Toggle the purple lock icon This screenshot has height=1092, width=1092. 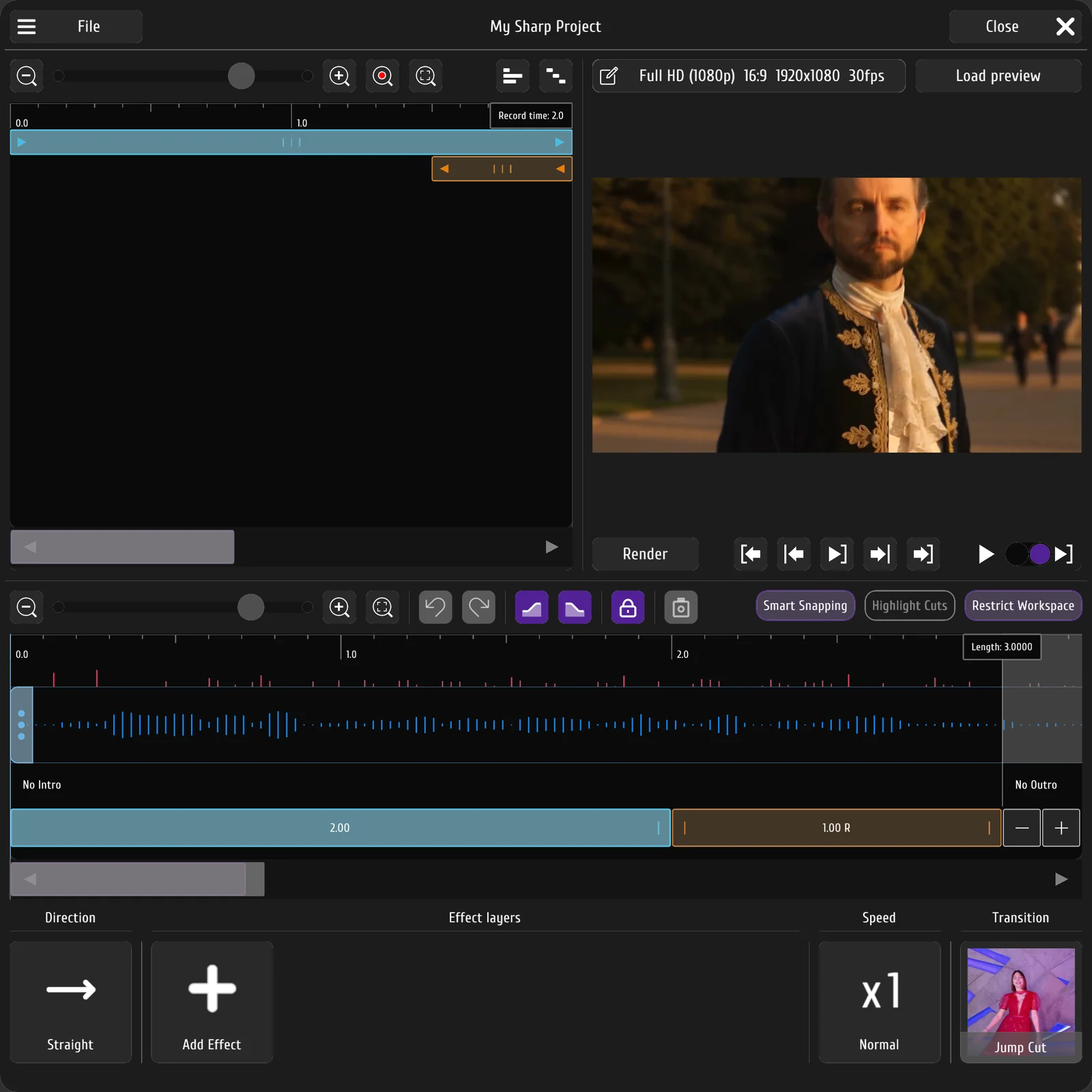[628, 607]
